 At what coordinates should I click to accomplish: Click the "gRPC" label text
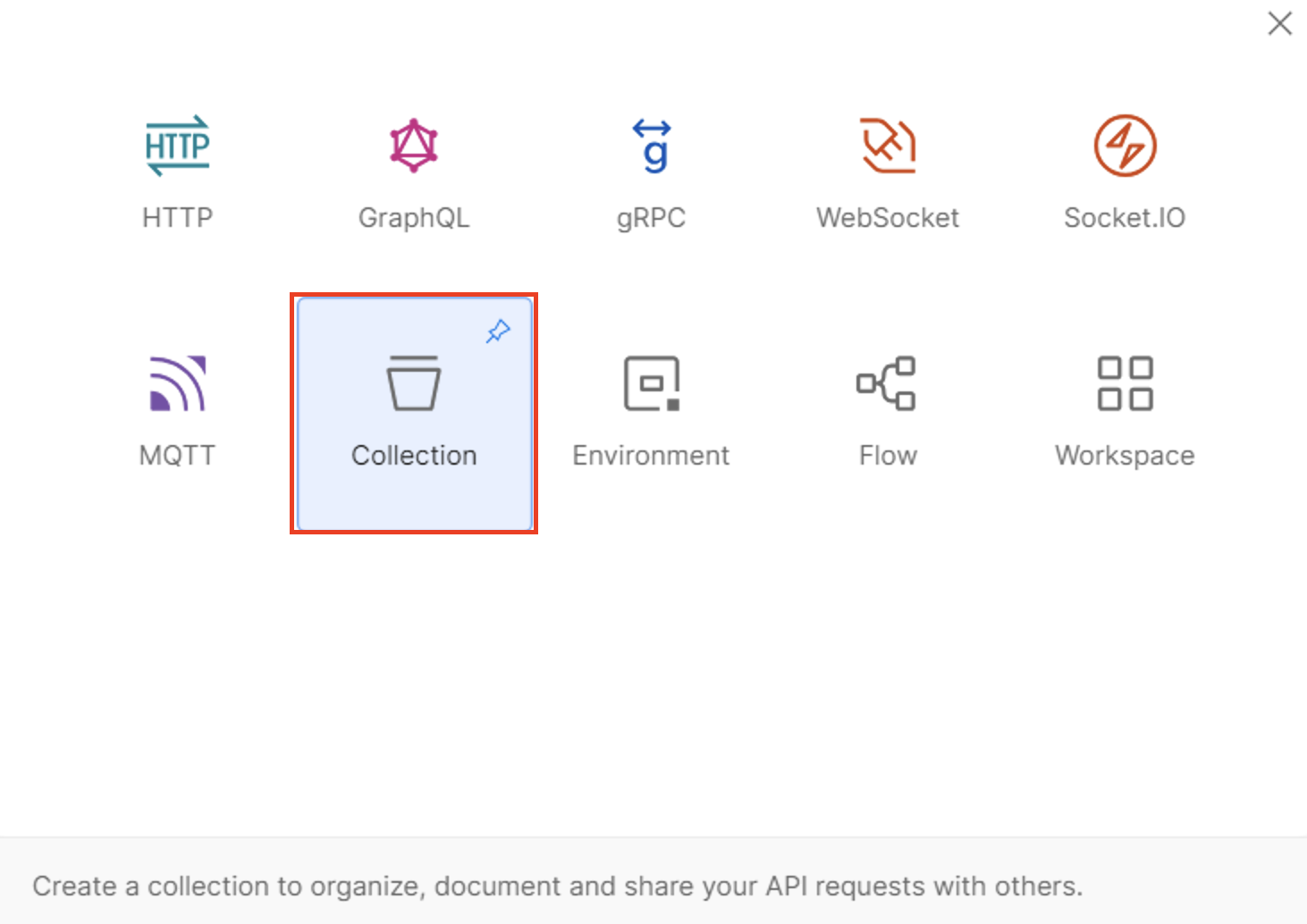coord(651,218)
